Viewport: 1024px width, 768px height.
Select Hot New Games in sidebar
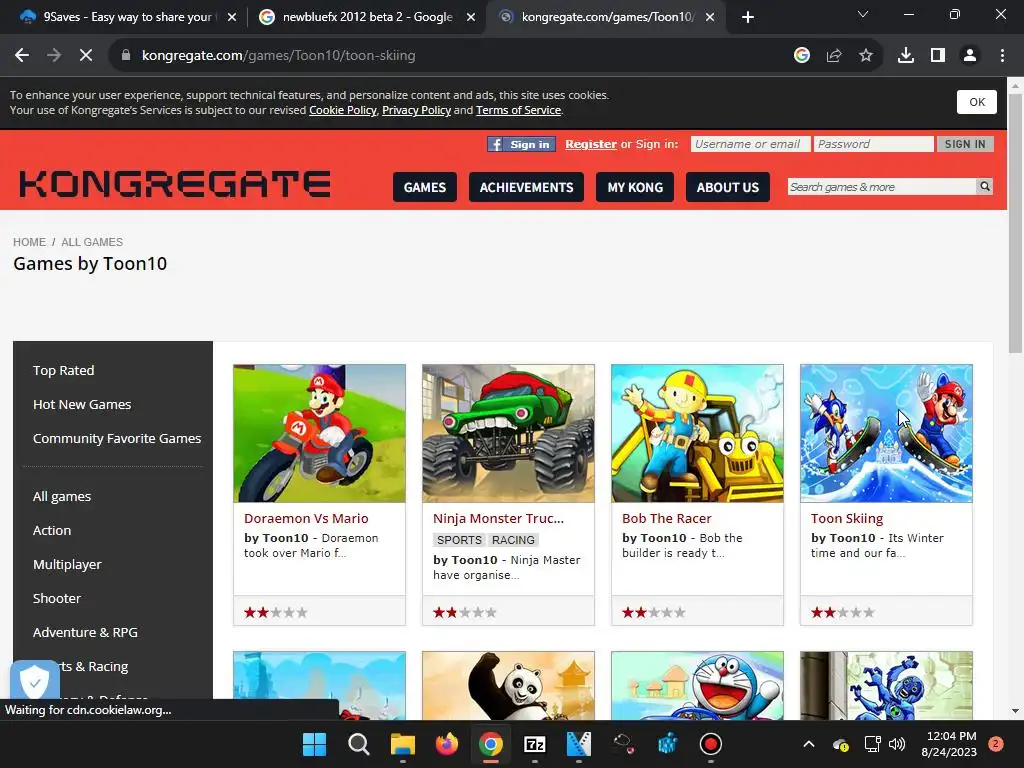tap(82, 404)
